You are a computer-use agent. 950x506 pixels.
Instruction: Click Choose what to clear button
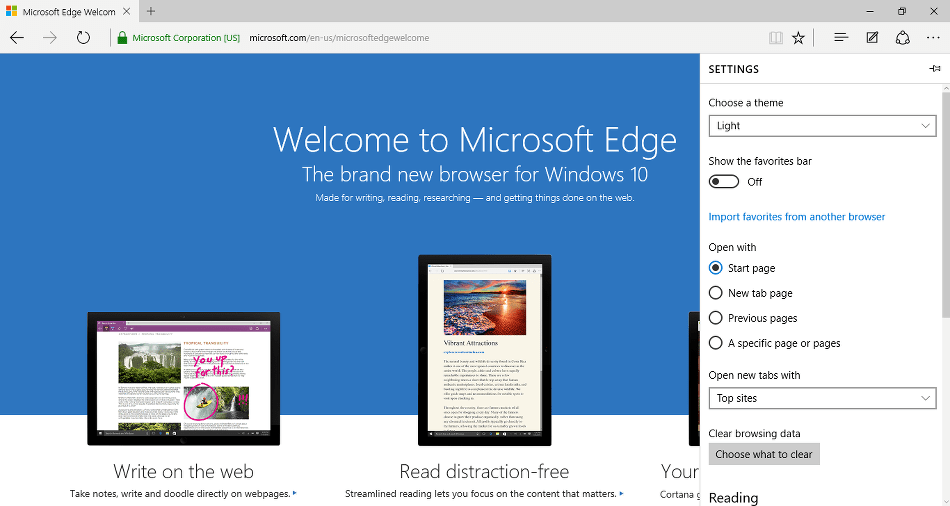(x=764, y=454)
